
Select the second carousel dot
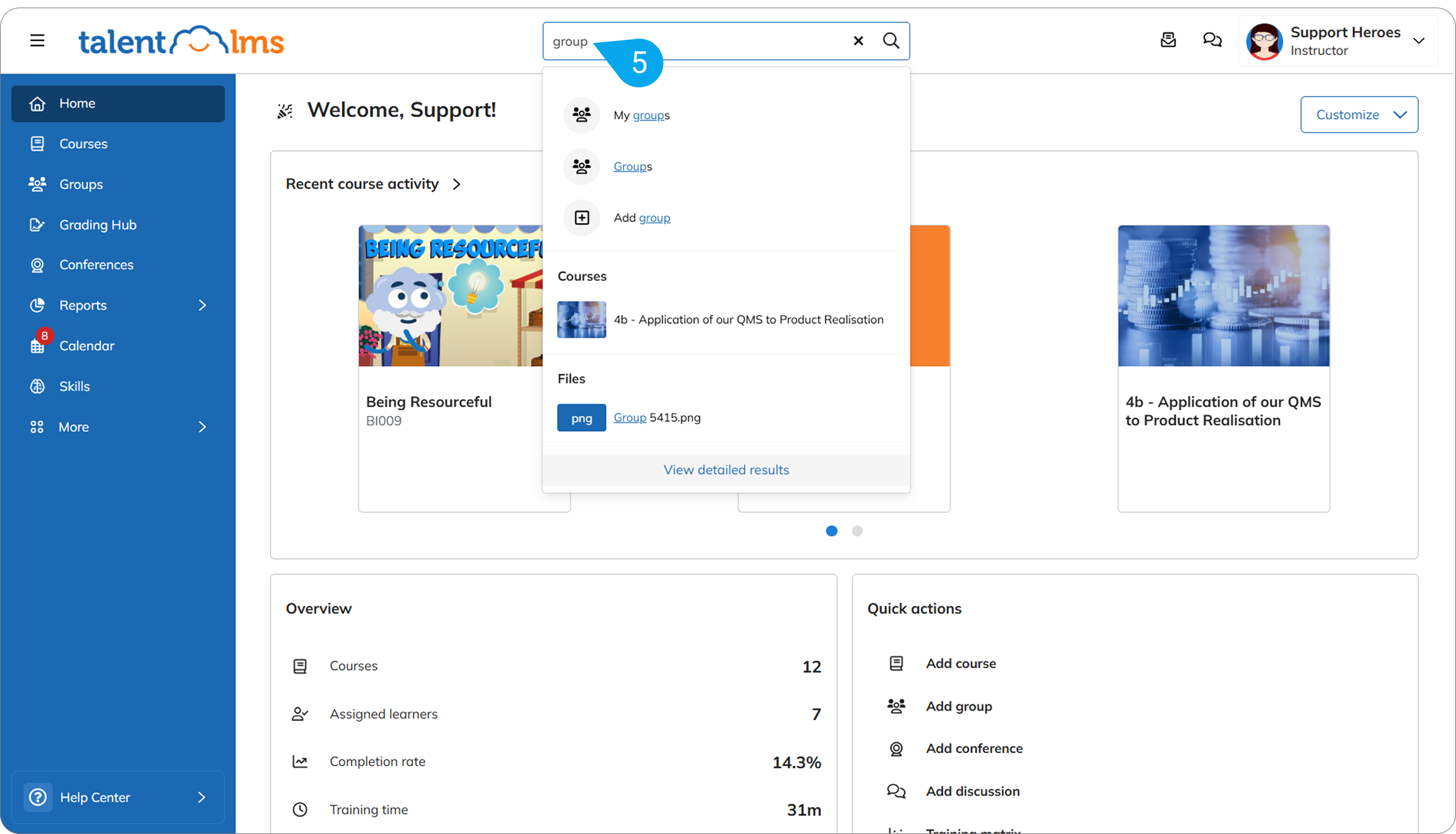(x=857, y=531)
